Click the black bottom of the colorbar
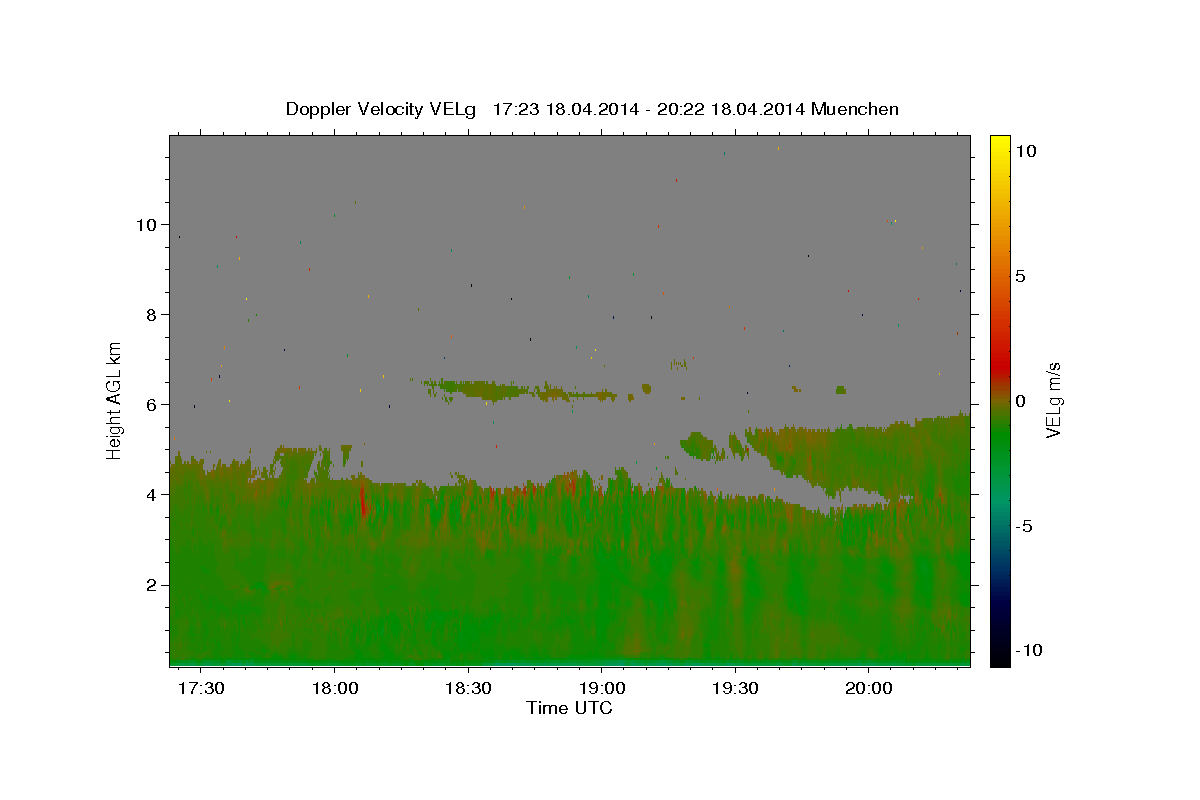The image size is (1200, 800). 999,655
